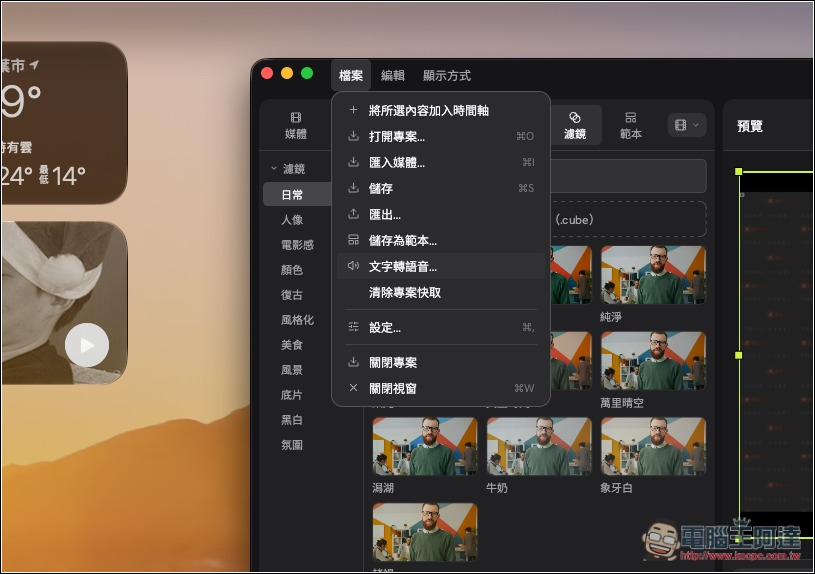Switch to the 濾鏡 tab
This screenshot has height=574, width=815.
coord(575,125)
